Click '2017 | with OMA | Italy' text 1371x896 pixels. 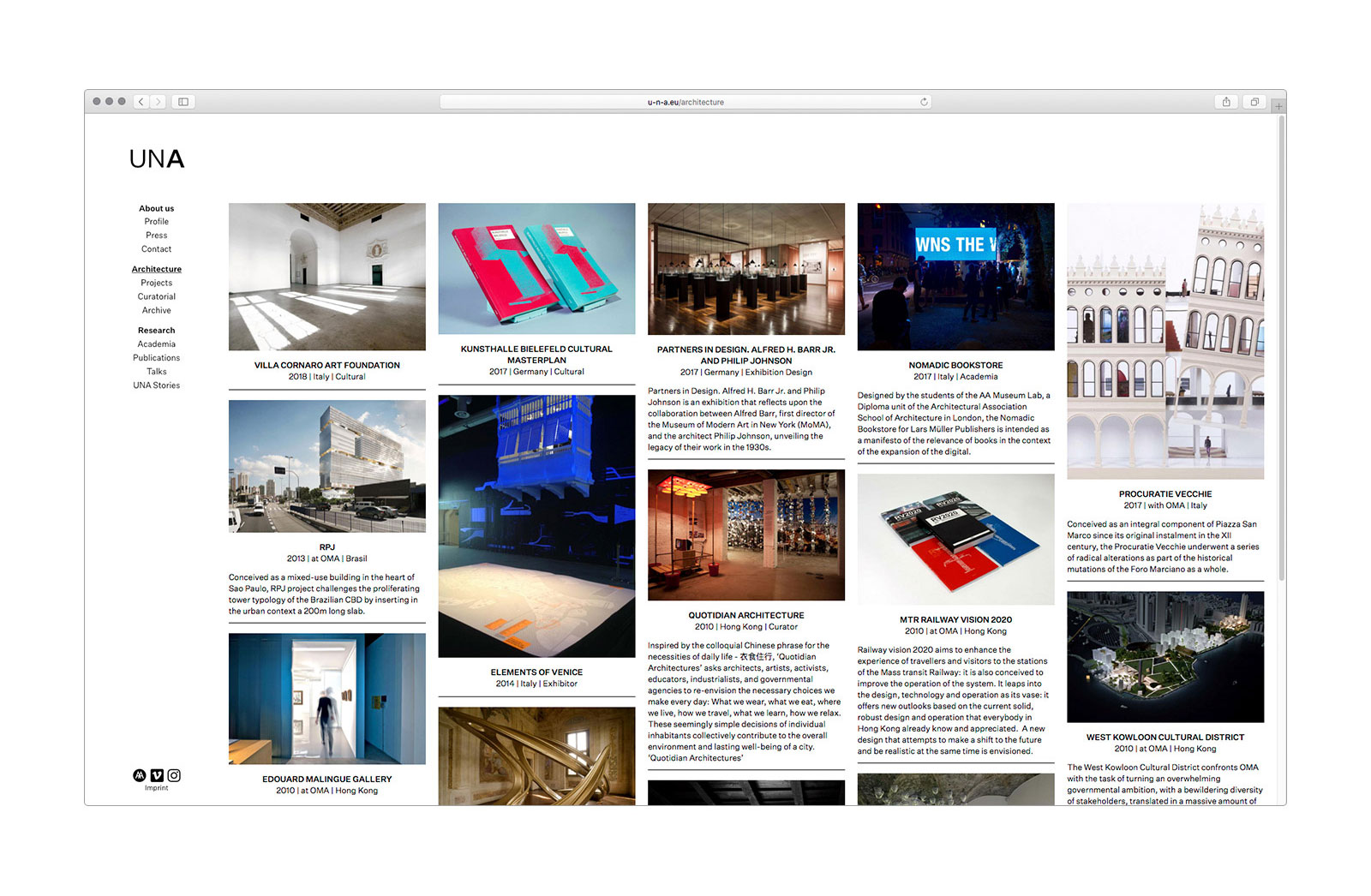pos(1165,505)
